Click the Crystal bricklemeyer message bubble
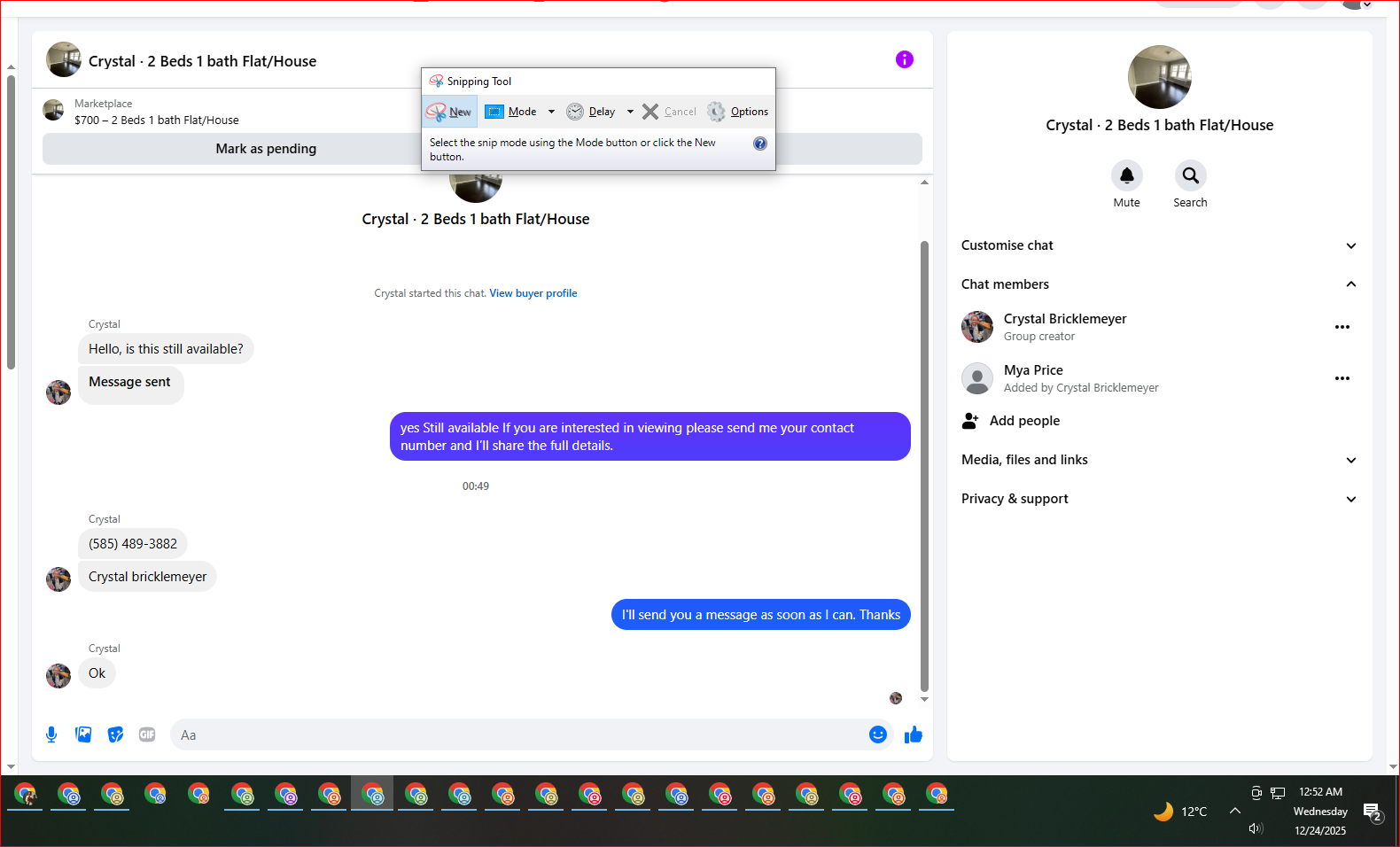Screen dimensions: 1400x847 tap(147, 577)
